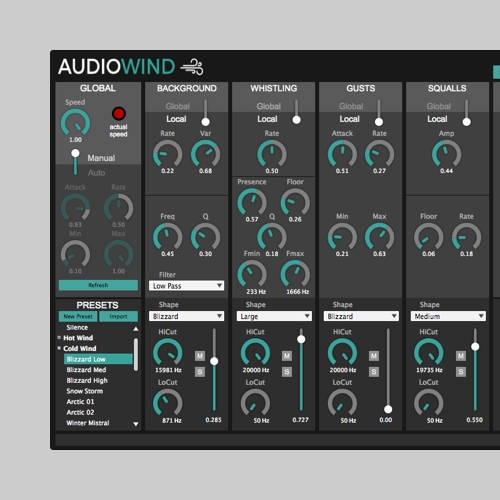This screenshot has height=500, width=500.
Task: Click the Whistling Fmax knob
Action: (295, 274)
